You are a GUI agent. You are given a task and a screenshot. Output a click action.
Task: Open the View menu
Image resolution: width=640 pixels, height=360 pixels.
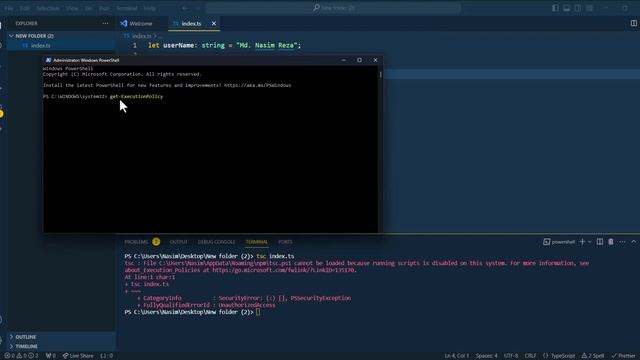72,8
